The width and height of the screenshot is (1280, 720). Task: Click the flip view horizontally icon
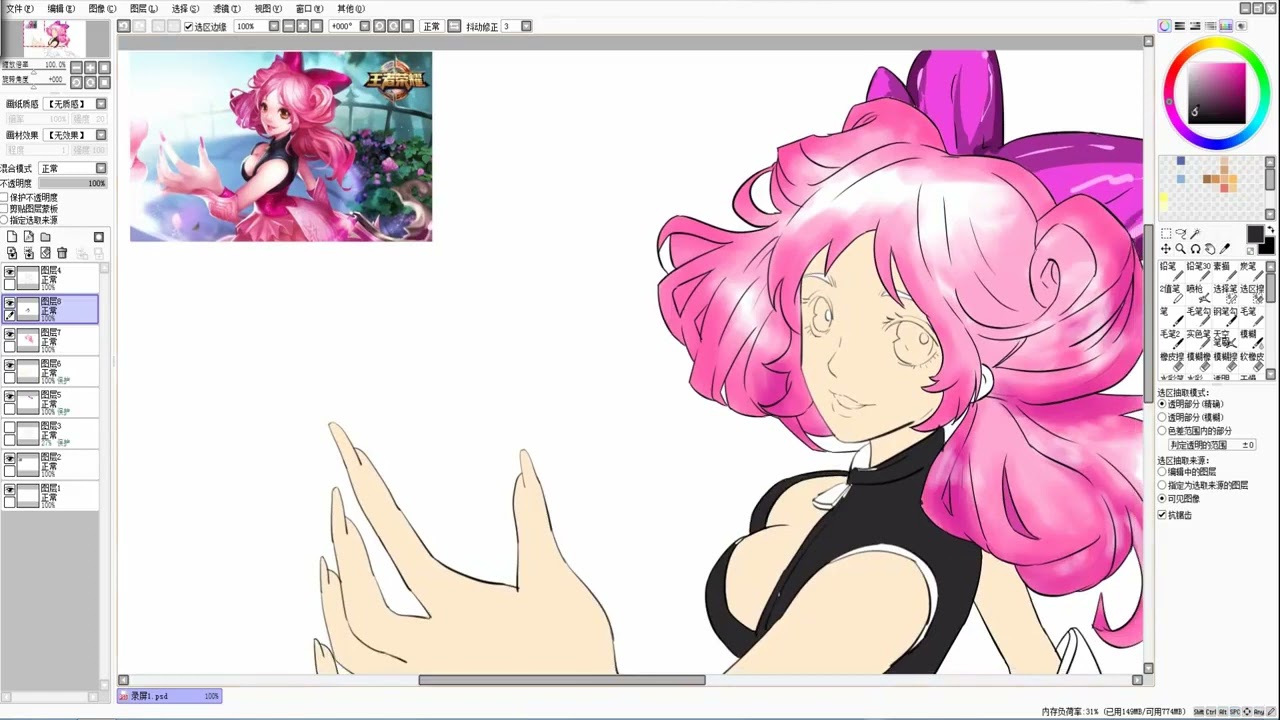point(455,26)
